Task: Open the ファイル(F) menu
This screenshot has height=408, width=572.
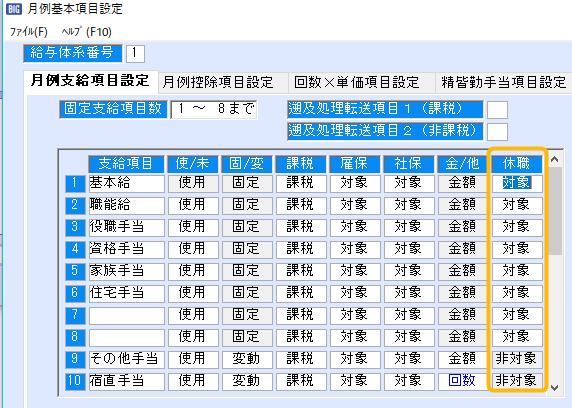Action: point(28,32)
